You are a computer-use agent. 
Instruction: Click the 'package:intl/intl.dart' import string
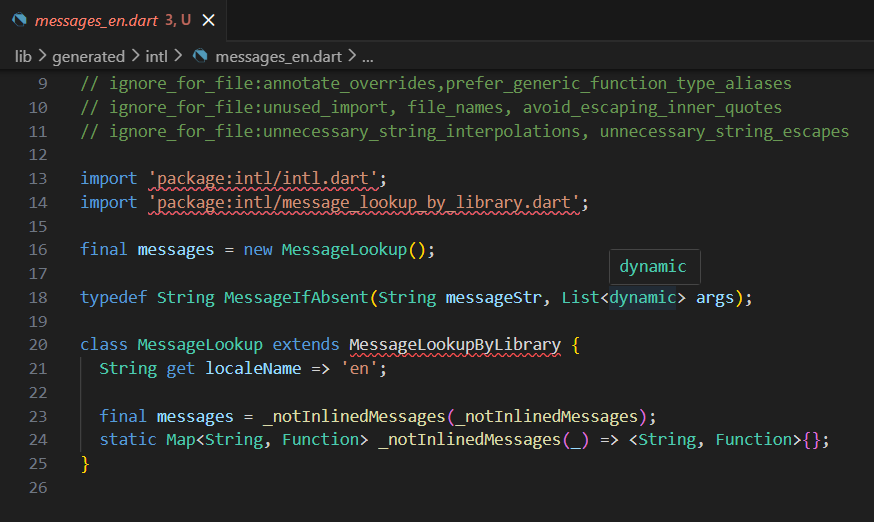pos(263,178)
